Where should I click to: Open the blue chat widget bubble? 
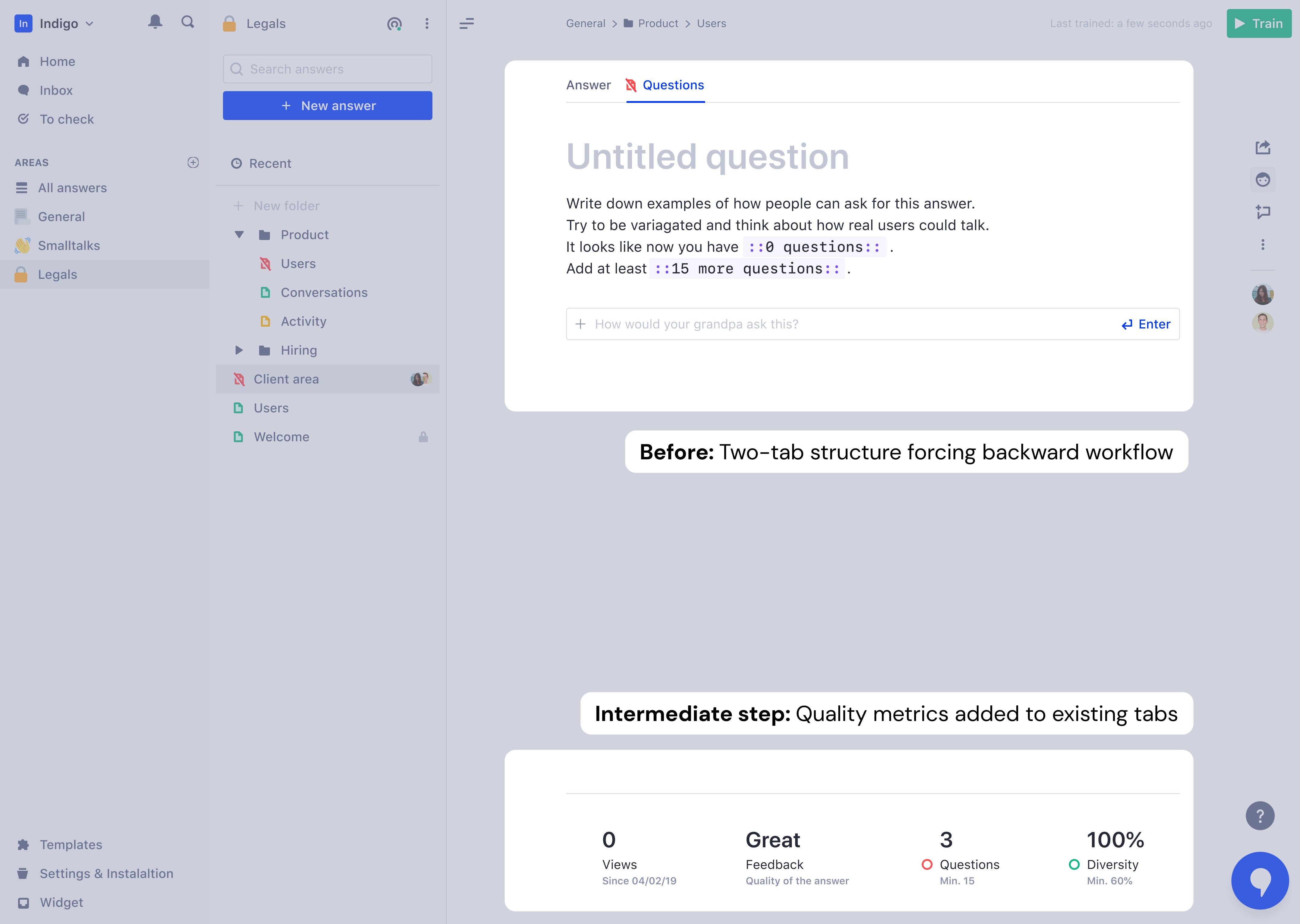[x=1260, y=880]
